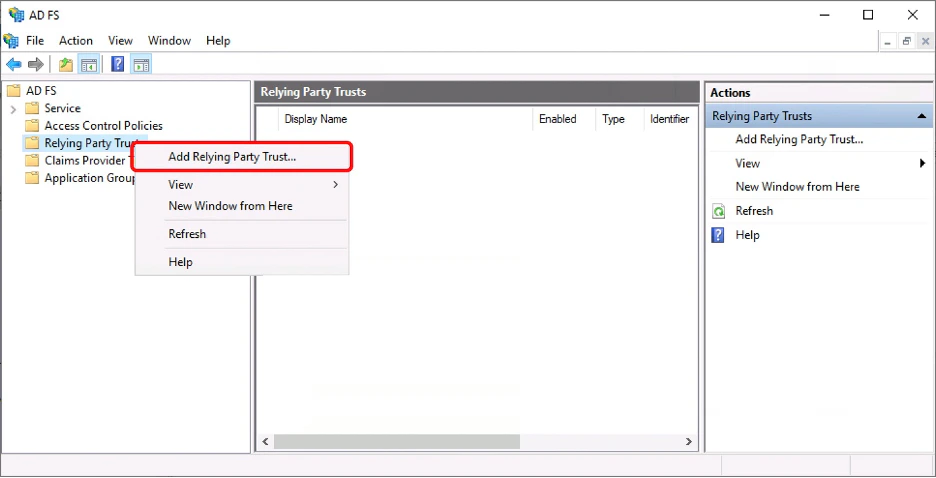
Task: Expand the Service tree node
Action: point(14,109)
